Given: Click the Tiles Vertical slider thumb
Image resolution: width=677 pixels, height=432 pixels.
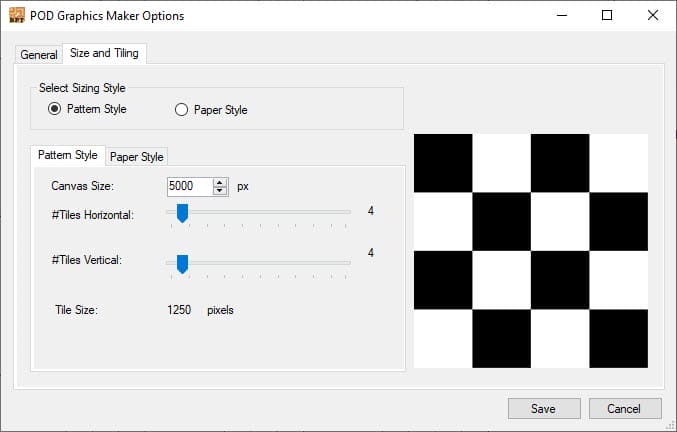Looking at the screenshot, I should pyautogui.click(x=182, y=263).
